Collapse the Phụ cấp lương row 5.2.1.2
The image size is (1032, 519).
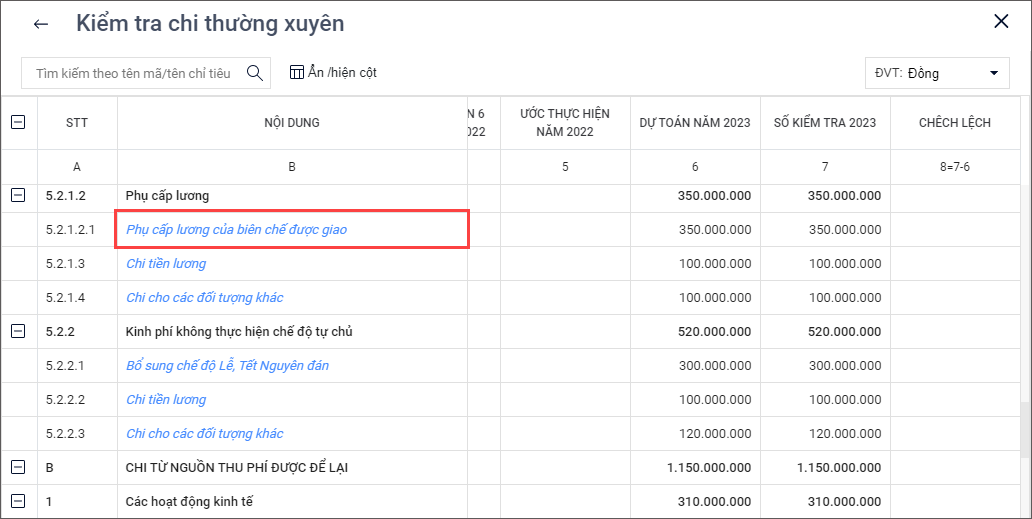coord(18,196)
